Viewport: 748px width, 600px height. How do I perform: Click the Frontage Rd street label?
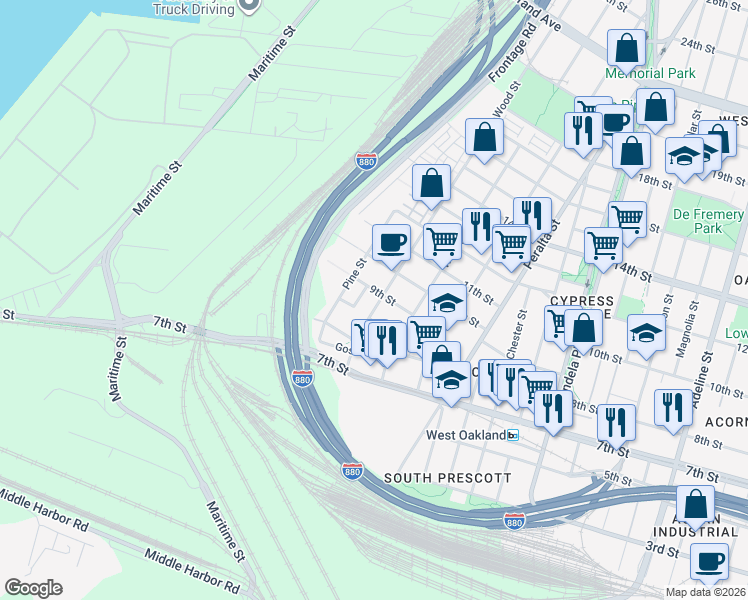coord(512,52)
